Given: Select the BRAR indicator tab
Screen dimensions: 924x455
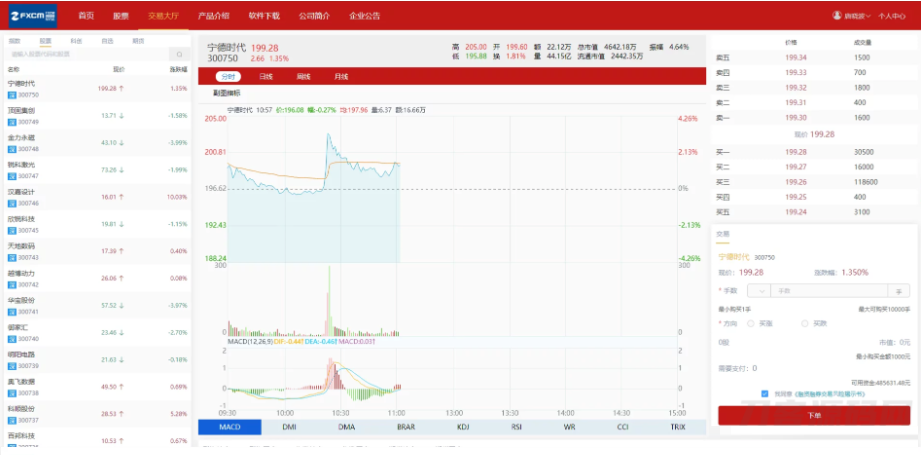Looking at the screenshot, I should tap(406, 427).
